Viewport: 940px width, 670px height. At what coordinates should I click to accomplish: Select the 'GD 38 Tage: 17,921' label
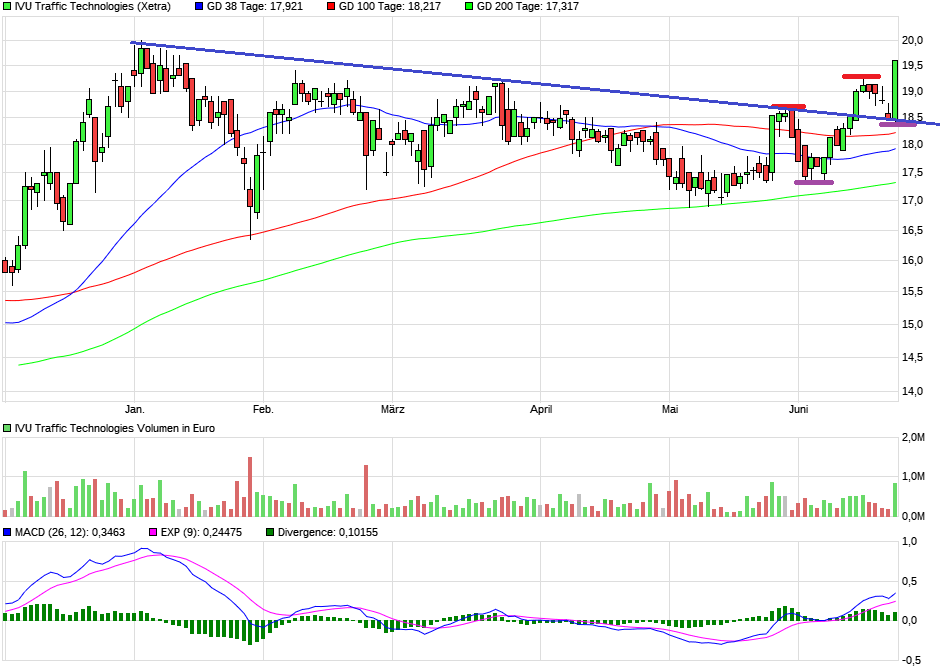pyautogui.click(x=255, y=7)
